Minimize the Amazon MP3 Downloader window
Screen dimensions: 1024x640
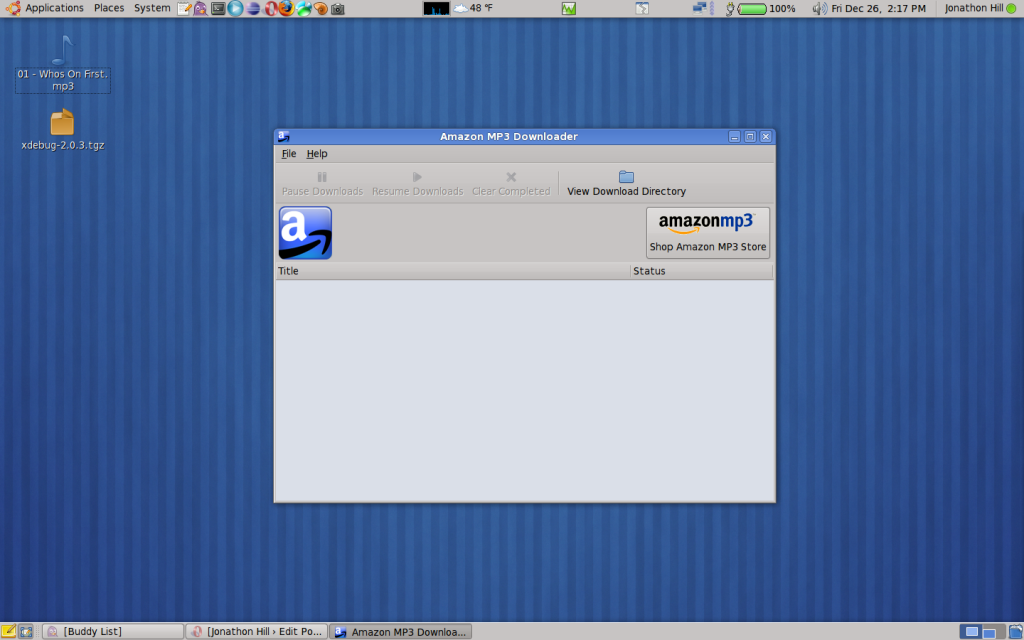tap(735, 136)
